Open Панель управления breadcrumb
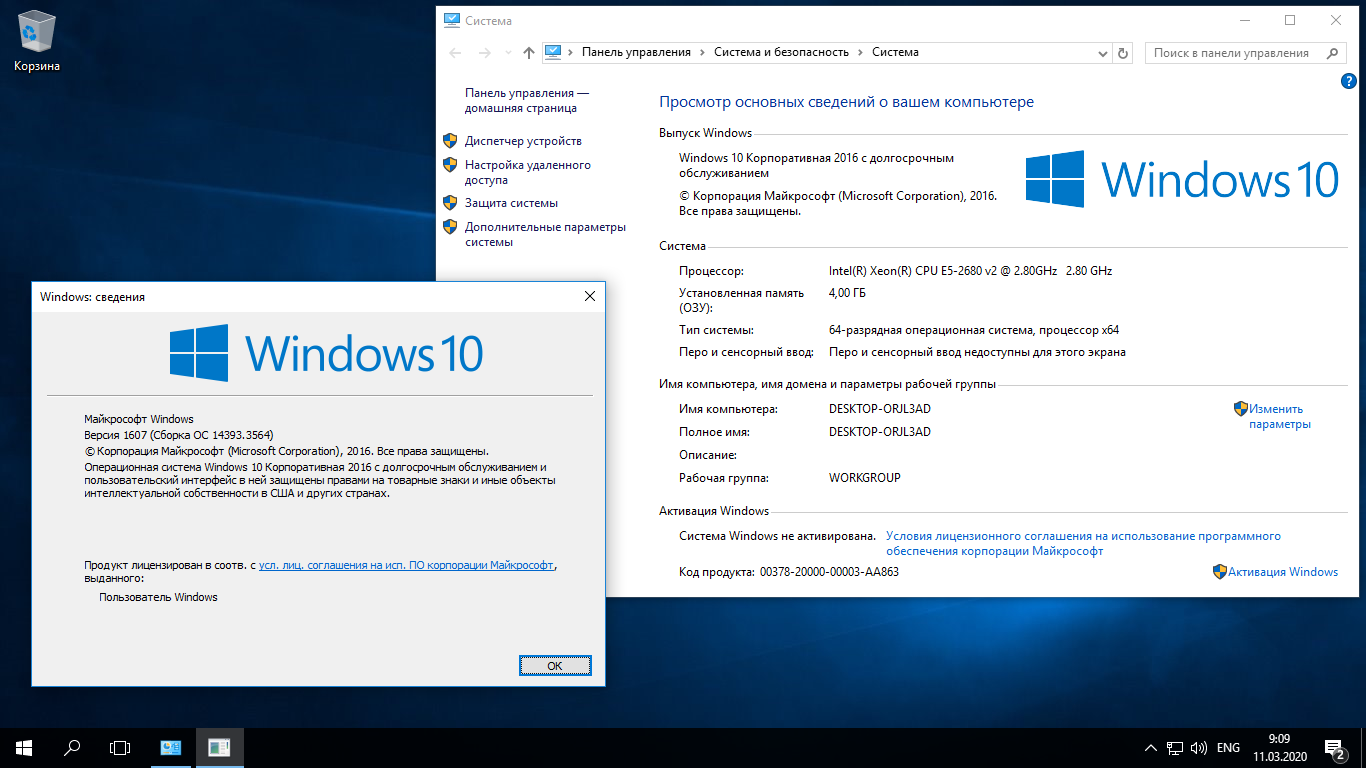Screen dimensions: 1366x768 click(636, 52)
